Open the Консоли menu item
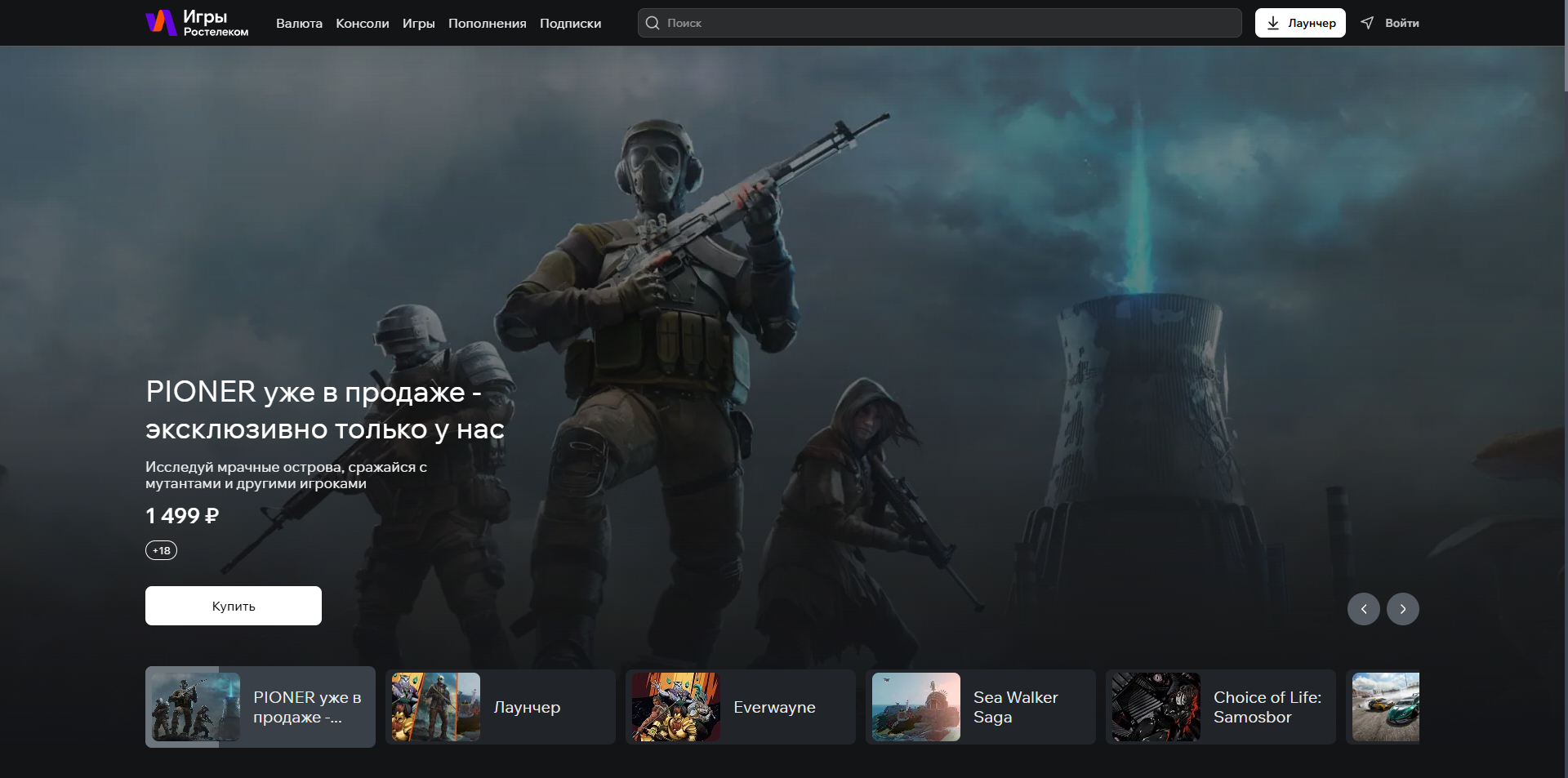This screenshot has height=778, width=1568. pos(362,24)
